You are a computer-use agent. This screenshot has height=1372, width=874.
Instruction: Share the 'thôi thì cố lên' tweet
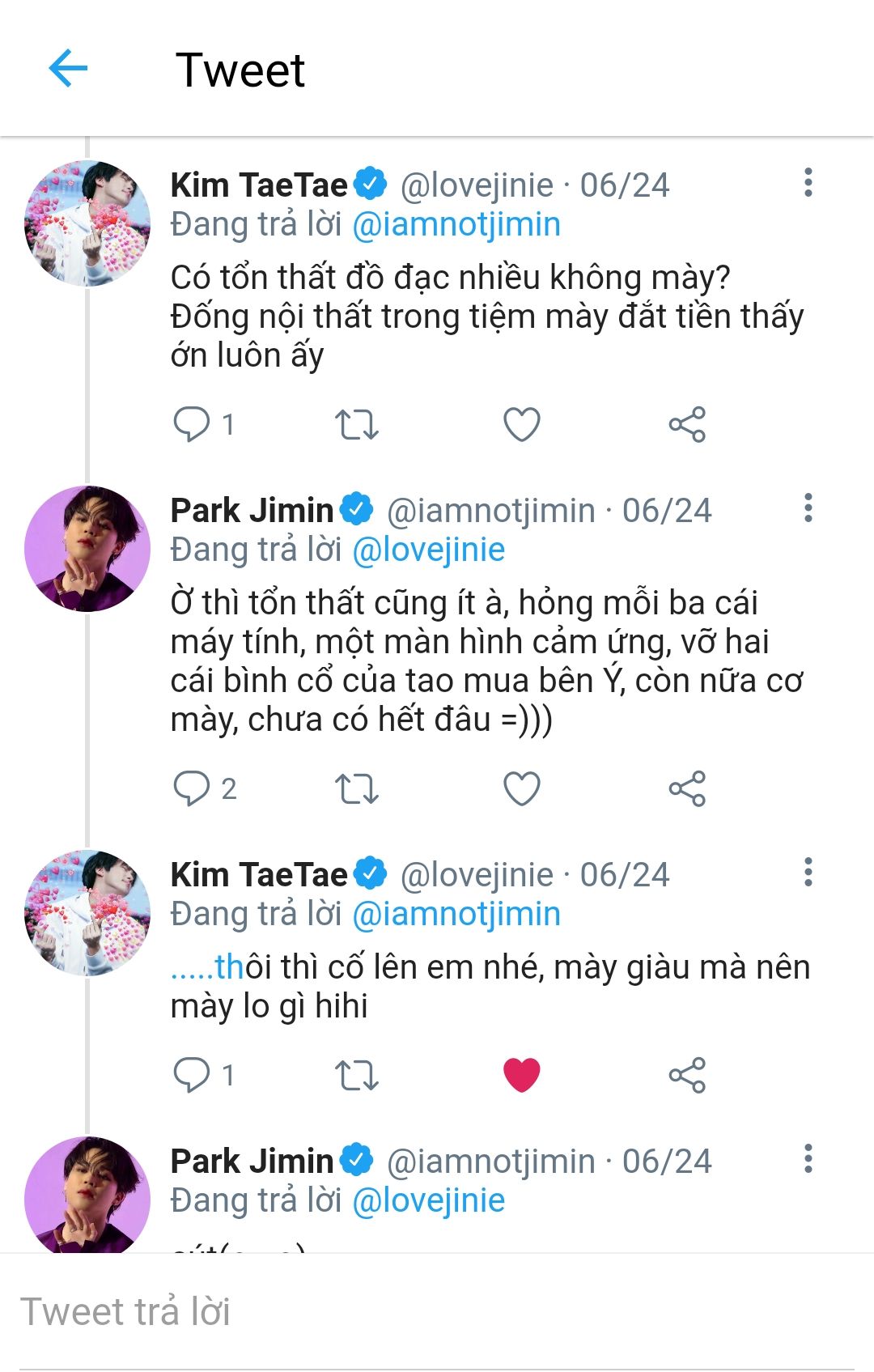click(x=687, y=1075)
